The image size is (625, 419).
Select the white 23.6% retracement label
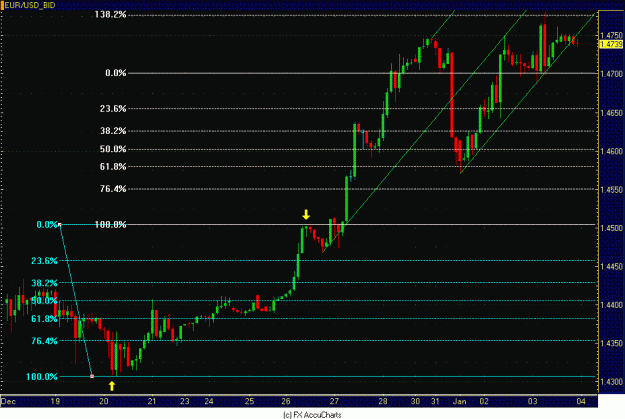[x=113, y=108]
